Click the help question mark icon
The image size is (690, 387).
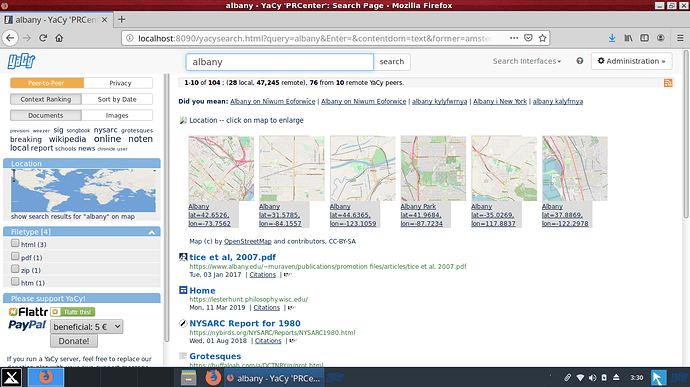click(x=580, y=61)
